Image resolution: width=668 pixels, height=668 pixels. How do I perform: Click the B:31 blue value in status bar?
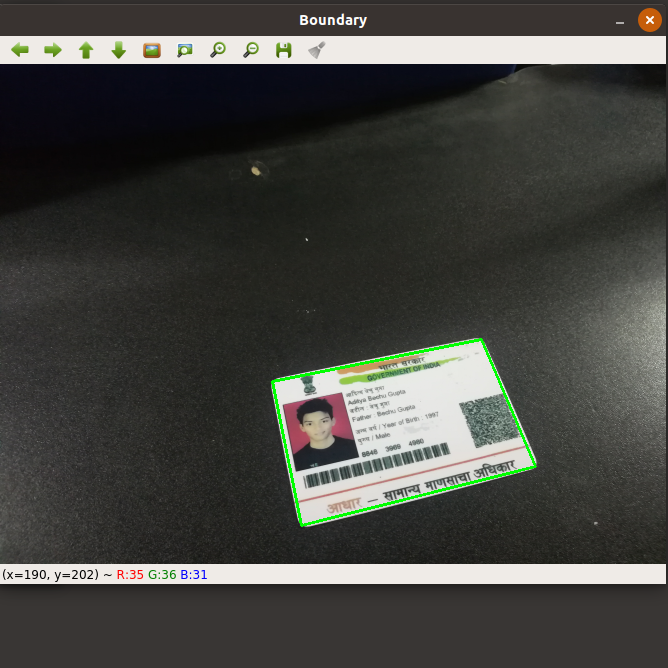(194, 575)
